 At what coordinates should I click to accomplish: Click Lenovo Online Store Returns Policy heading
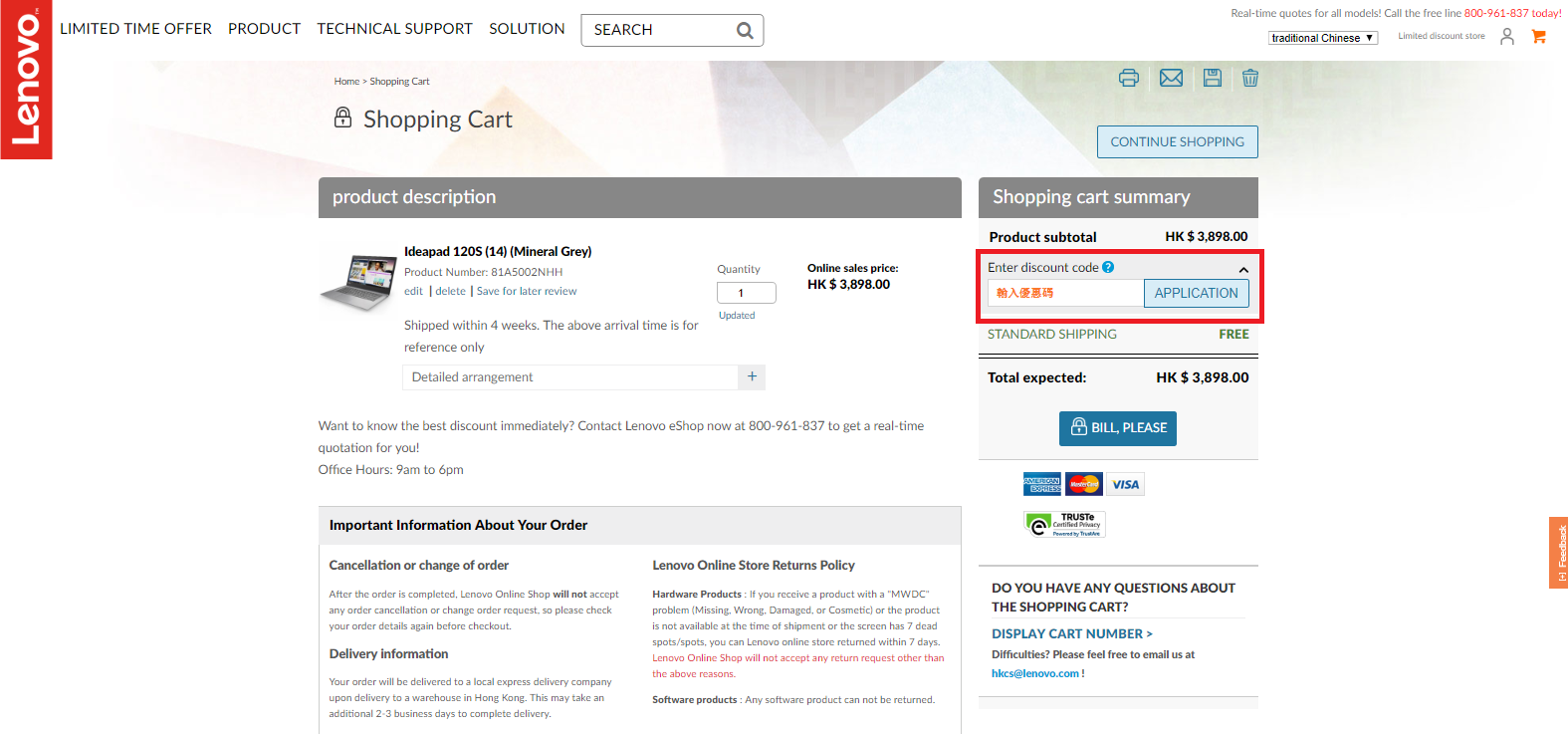click(754, 565)
